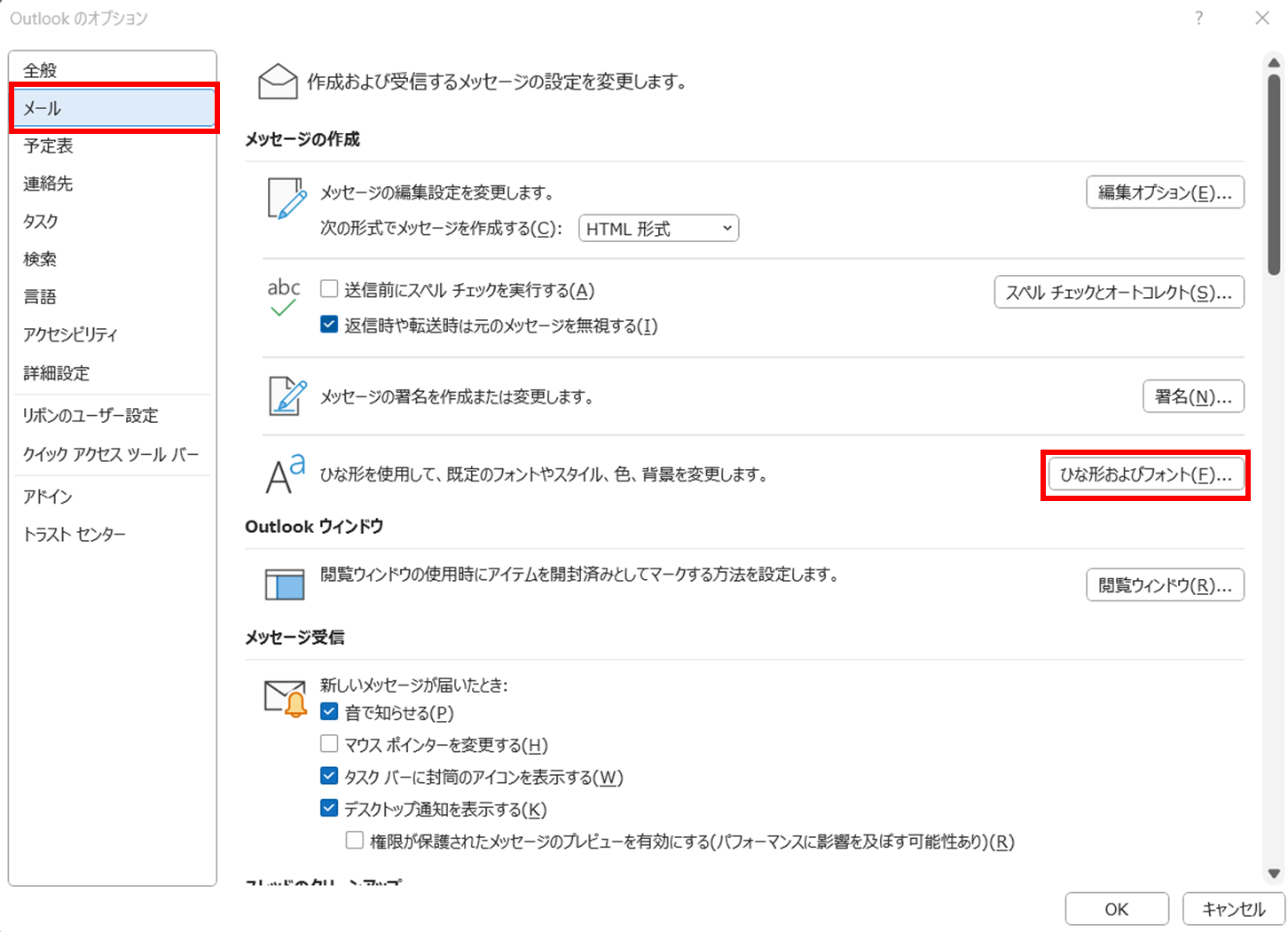Screen dimensions: 1288x932
Task: Click the envelope with bell notification icon
Action: [286, 699]
